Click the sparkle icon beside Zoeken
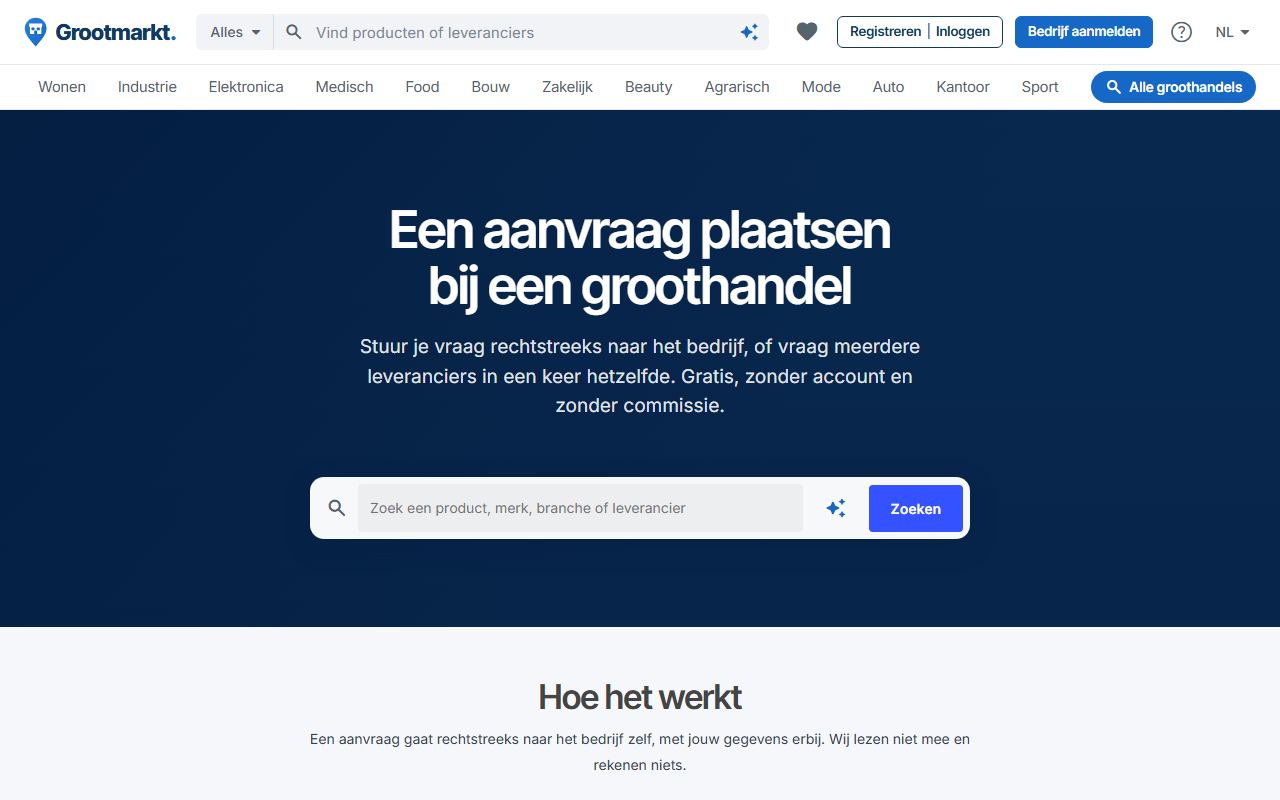This screenshot has height=800, width=1280. point(836,508)
